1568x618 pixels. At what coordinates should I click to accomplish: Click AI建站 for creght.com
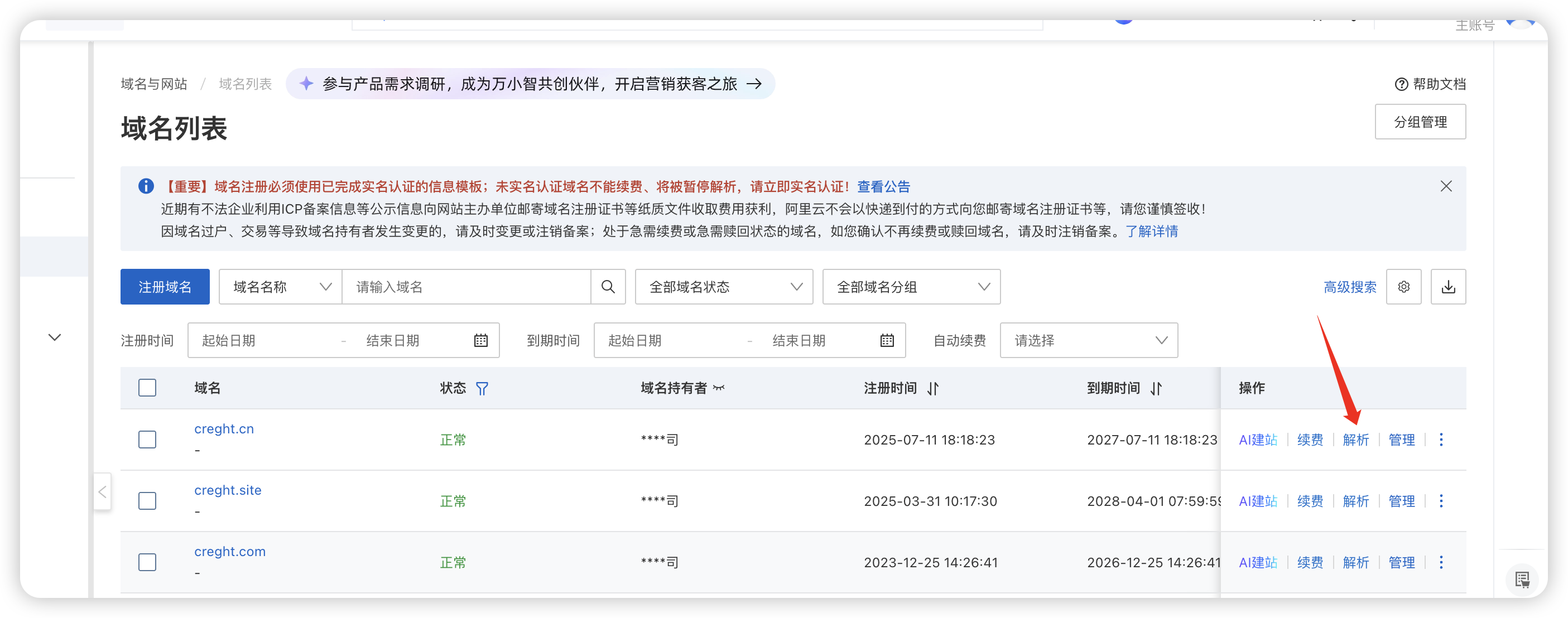(x=1258, y=562)
